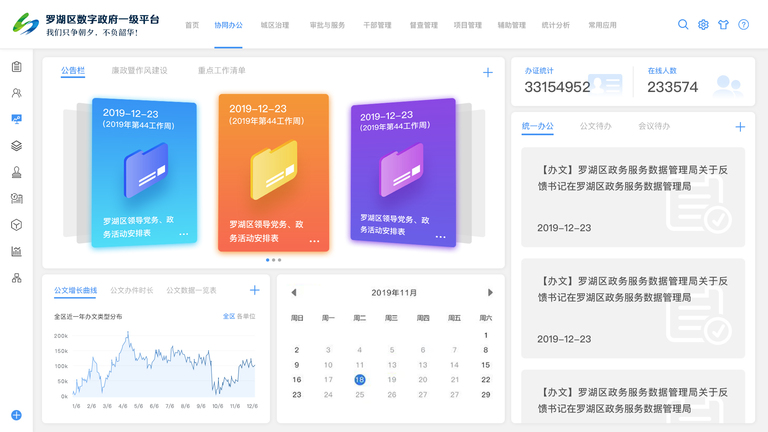Open 辅助管理 navigation item
This screenshot has height=432, width=768.
[x=512, y=25]
